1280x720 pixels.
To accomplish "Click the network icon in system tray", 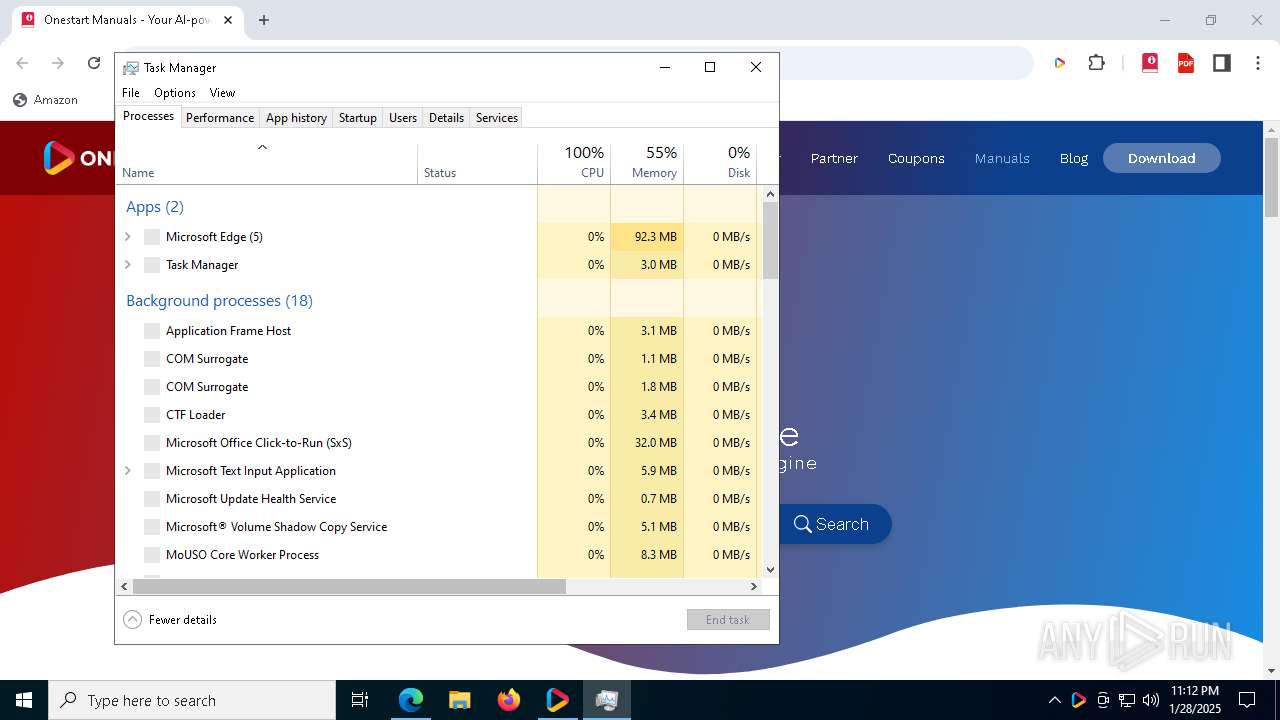I will pos(1127,700).
